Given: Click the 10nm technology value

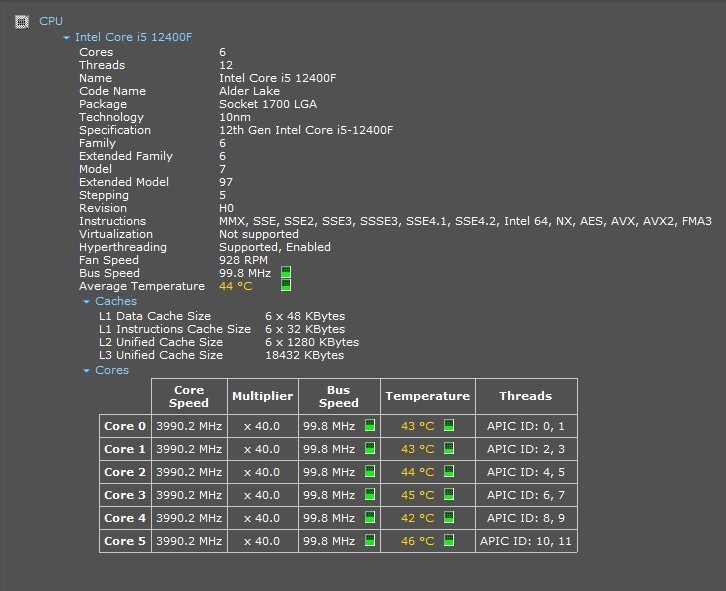Looking at the screenshot, I should [235, 117].
